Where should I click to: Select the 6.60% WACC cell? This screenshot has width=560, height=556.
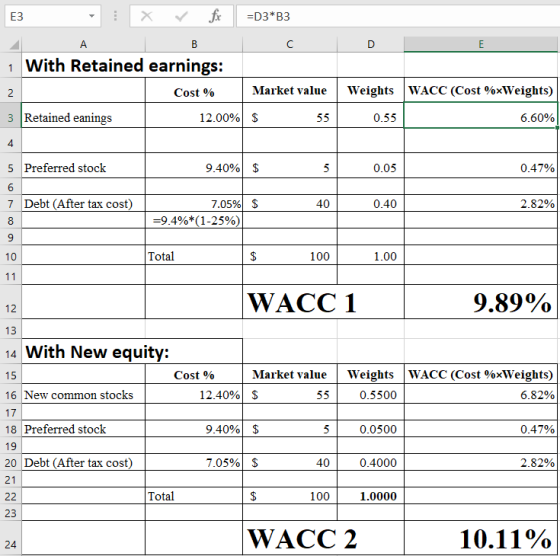click(481, 115)
